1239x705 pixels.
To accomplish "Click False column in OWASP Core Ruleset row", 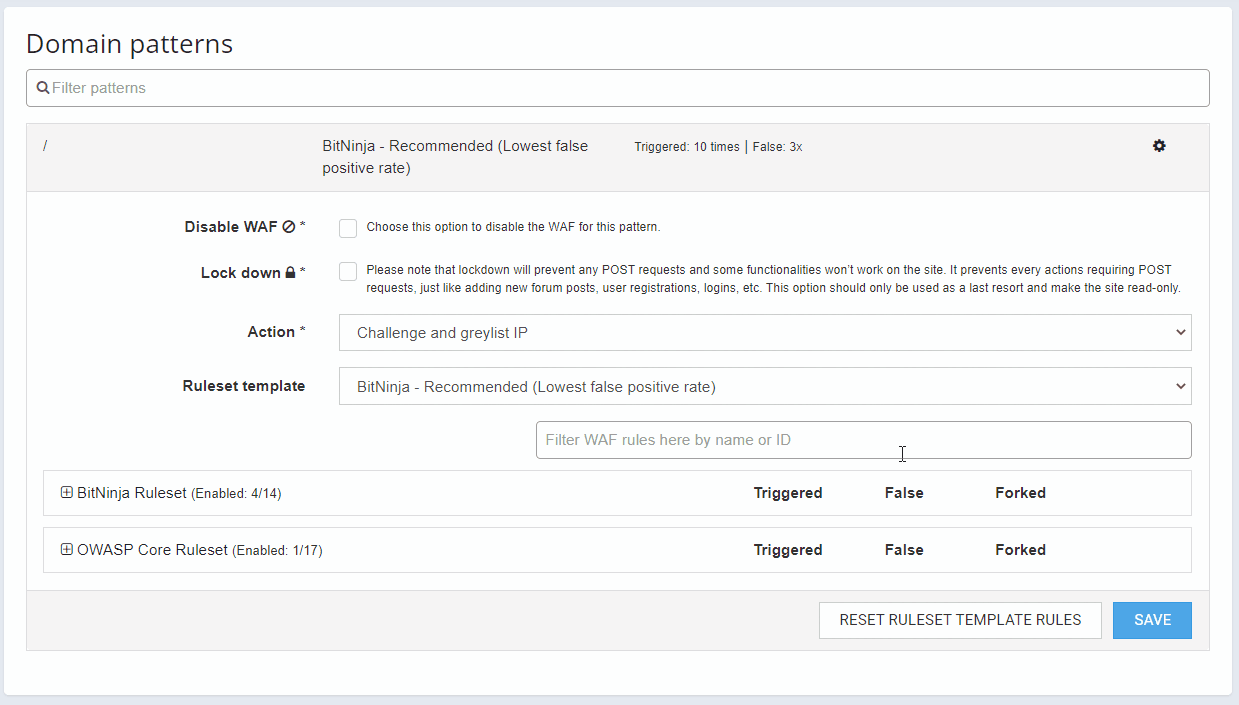I will point(904,550).
